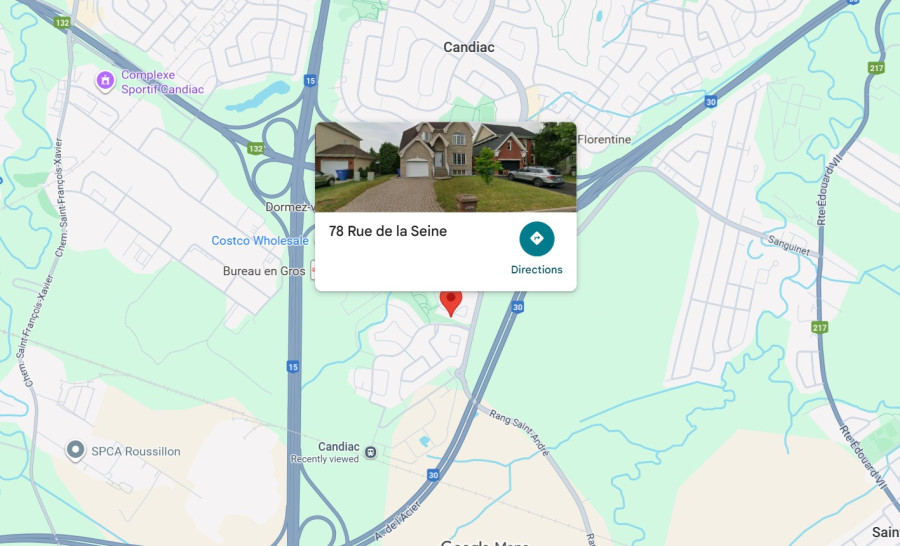The width and height of the screenshot is (900, 546).
Task: Open the street view house photo
Action: [446, 167]
